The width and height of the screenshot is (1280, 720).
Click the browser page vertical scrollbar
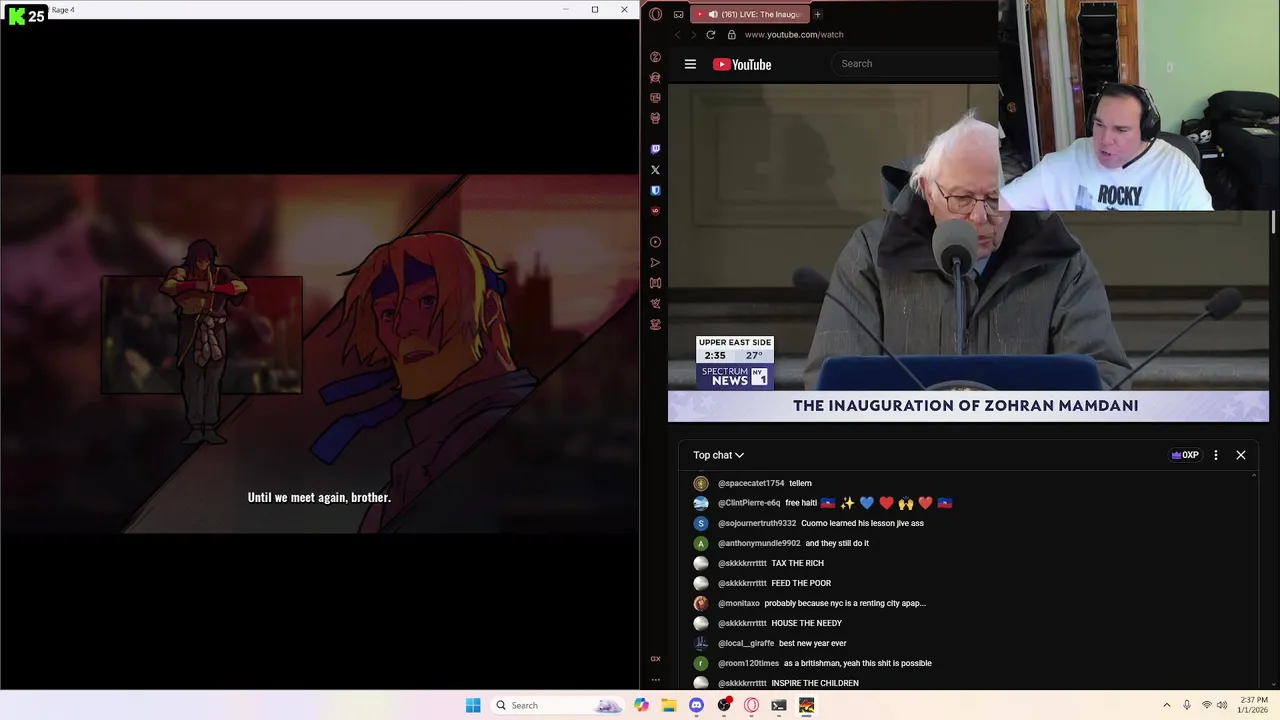[1274, 222]
